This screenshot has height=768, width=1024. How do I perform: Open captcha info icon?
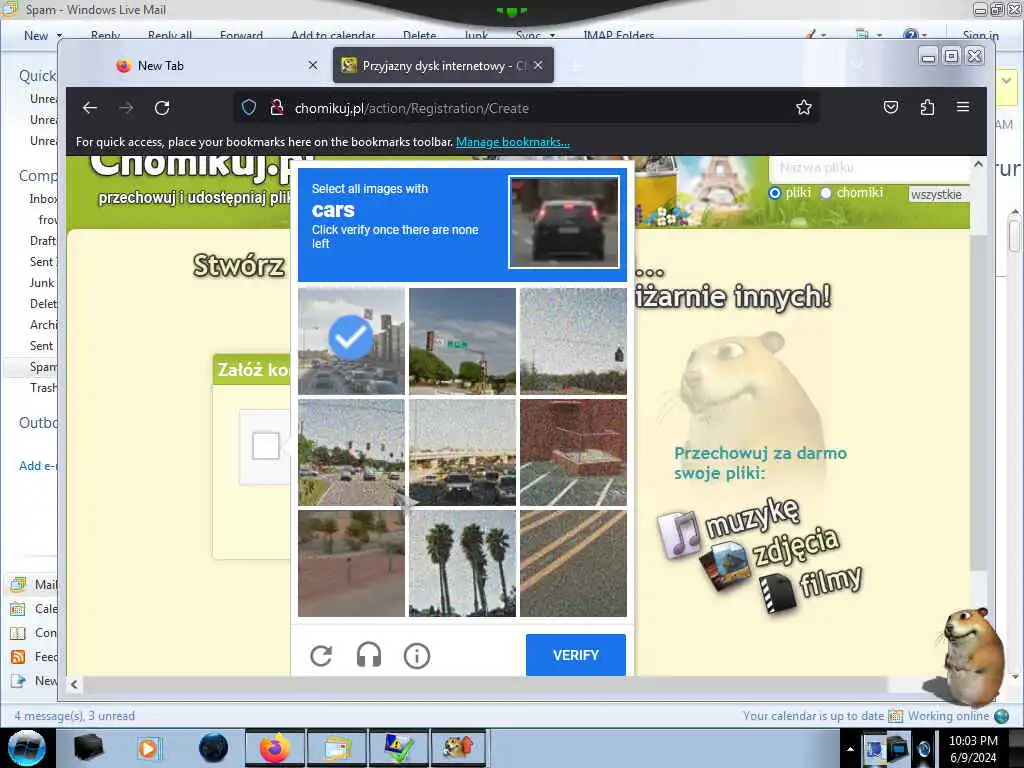pos(417,656)
